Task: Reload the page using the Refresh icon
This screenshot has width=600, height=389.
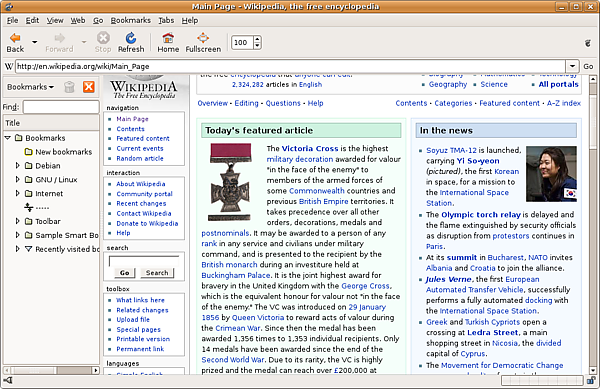Action: click(131, 42)
